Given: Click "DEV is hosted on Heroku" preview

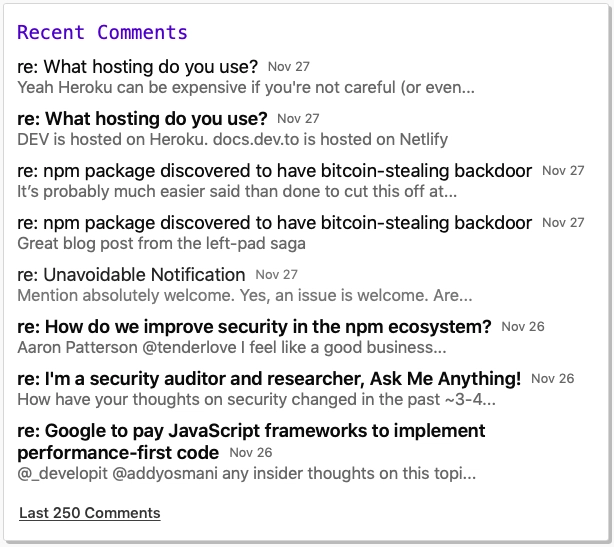Looking at the screenshot, I should click(x=233, y=139).
